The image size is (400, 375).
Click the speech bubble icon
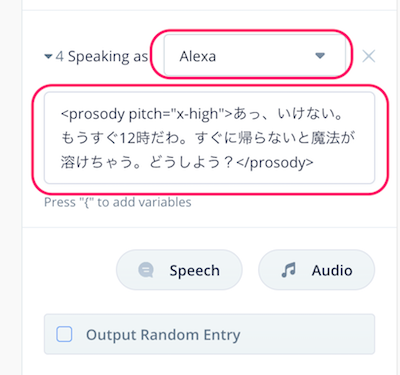[146, 270]
